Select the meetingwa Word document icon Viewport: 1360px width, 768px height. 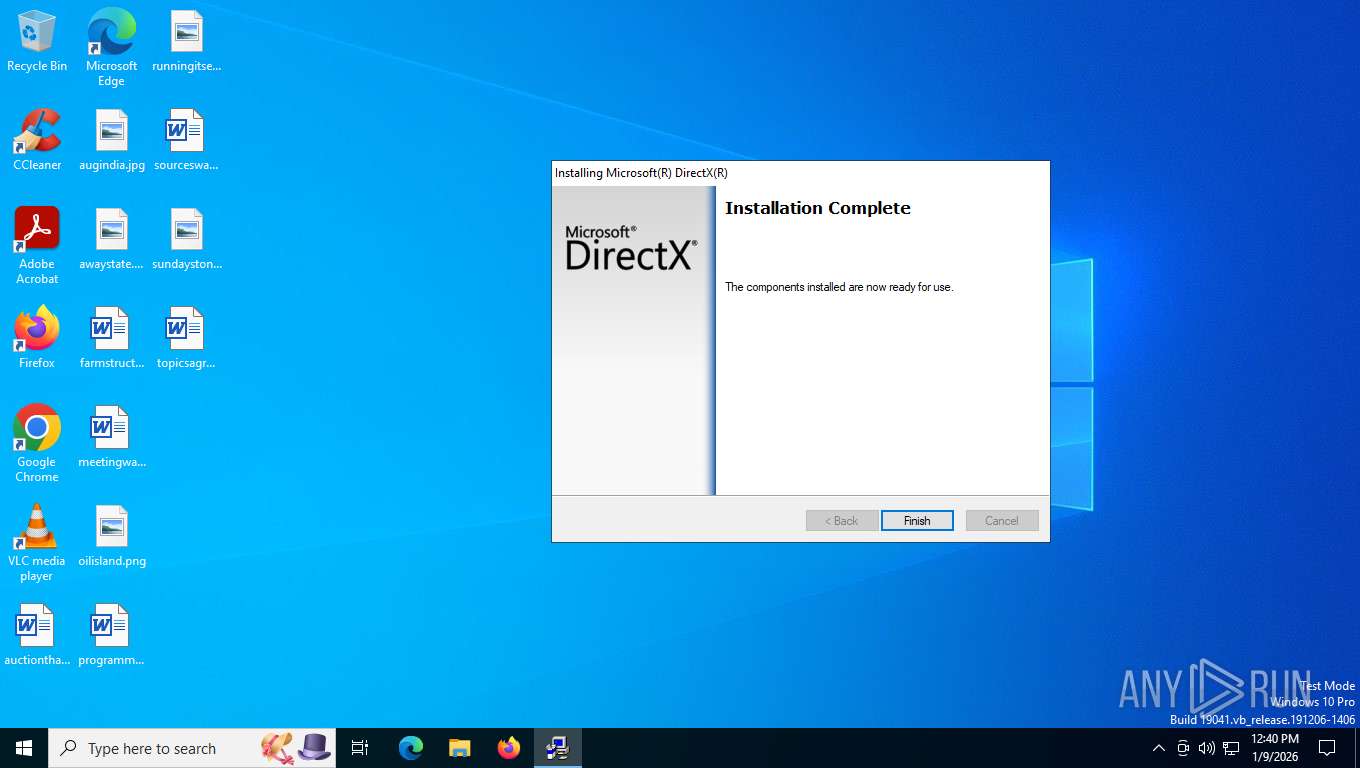[112, 437]
